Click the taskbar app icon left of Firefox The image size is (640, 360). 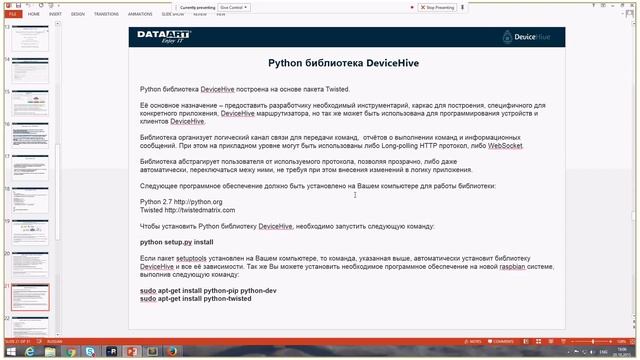pyautogui.click(x=152, y=351)
